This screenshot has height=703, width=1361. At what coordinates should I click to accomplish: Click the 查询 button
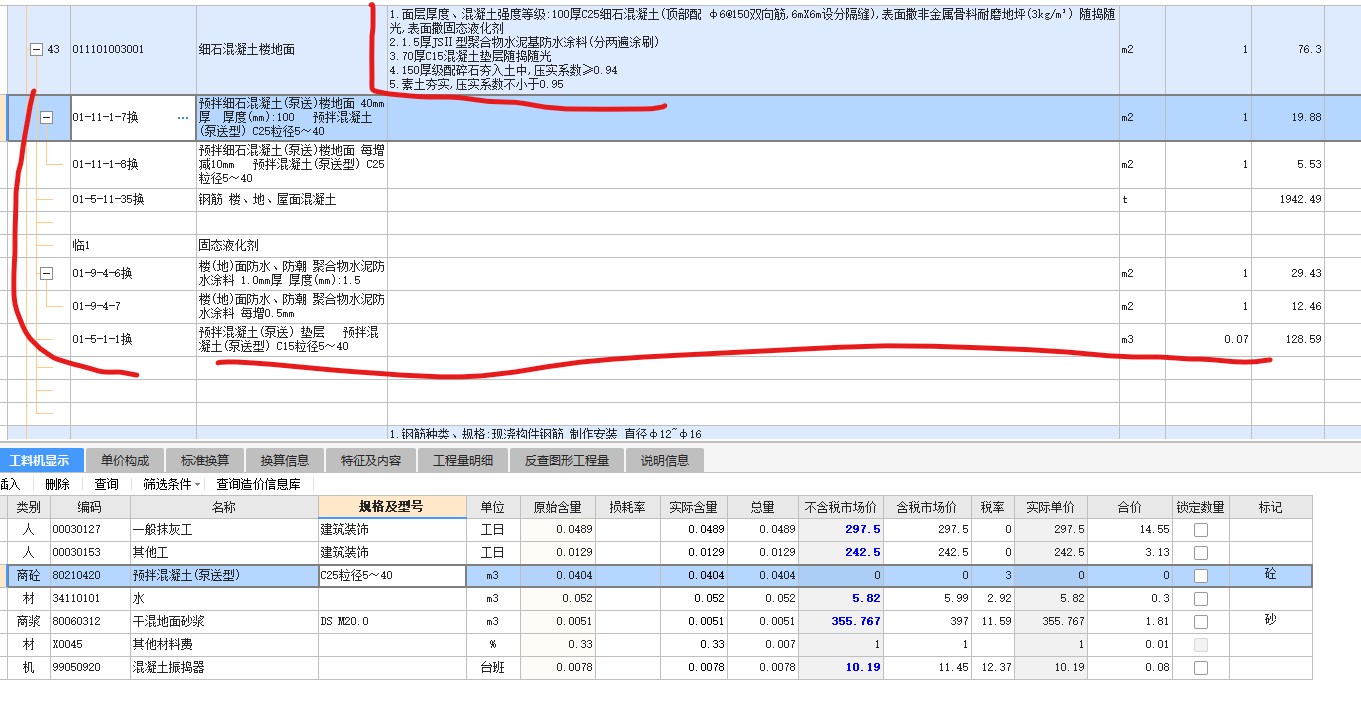106,484
